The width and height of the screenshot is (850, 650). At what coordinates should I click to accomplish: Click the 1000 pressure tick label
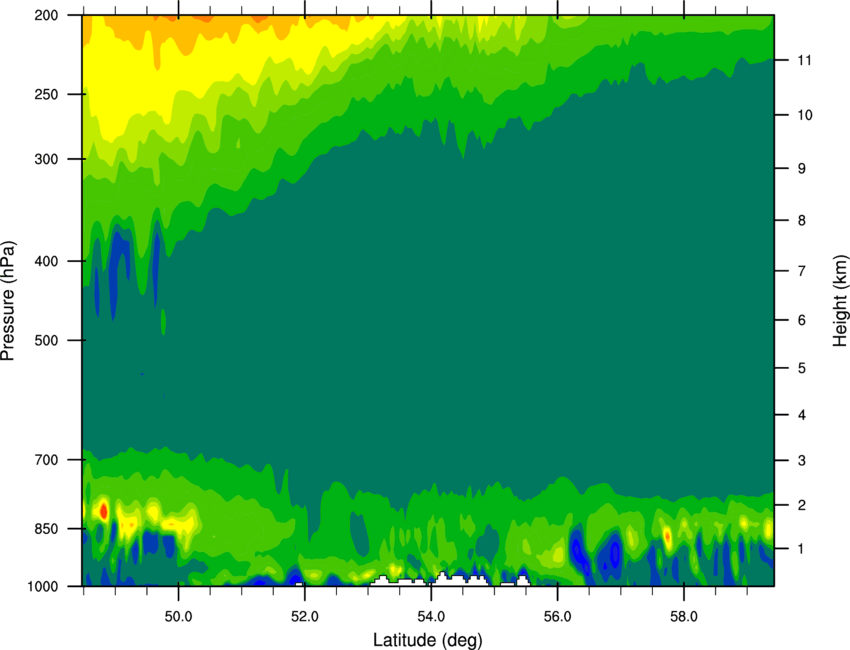(x=42, y=586)
